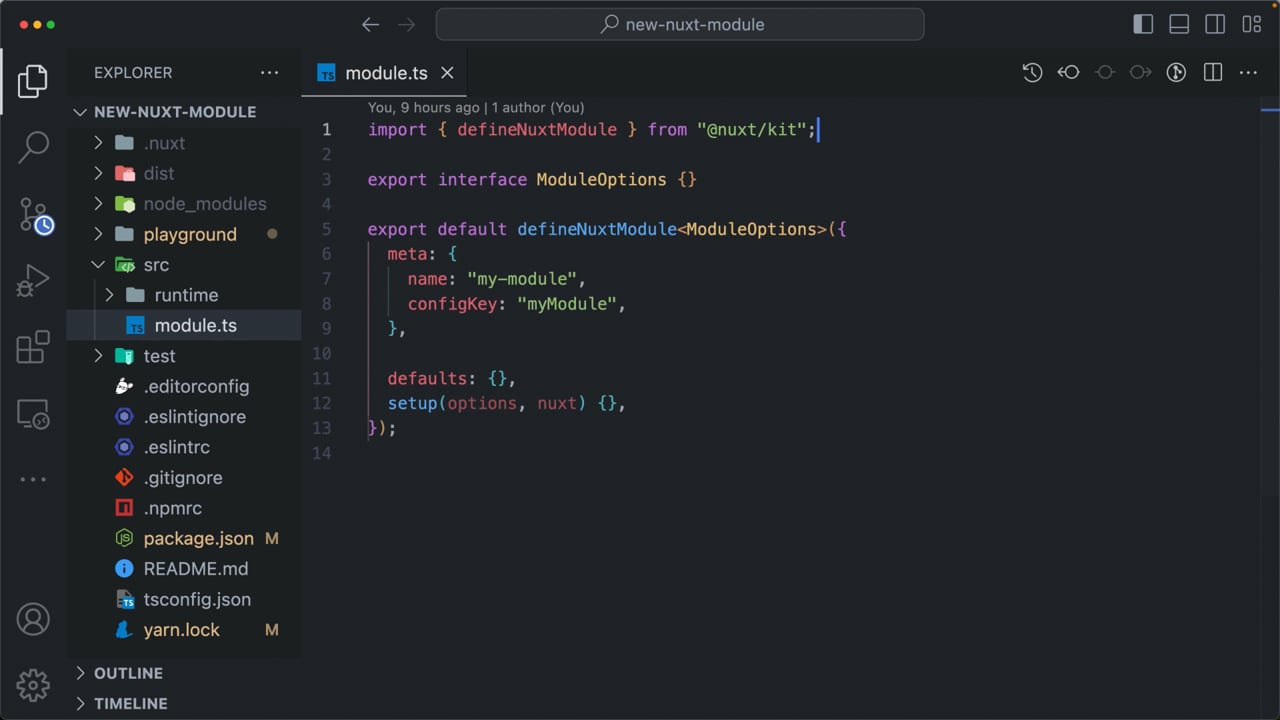Click the new-nuxt-module command center search box

coord(680,24)
